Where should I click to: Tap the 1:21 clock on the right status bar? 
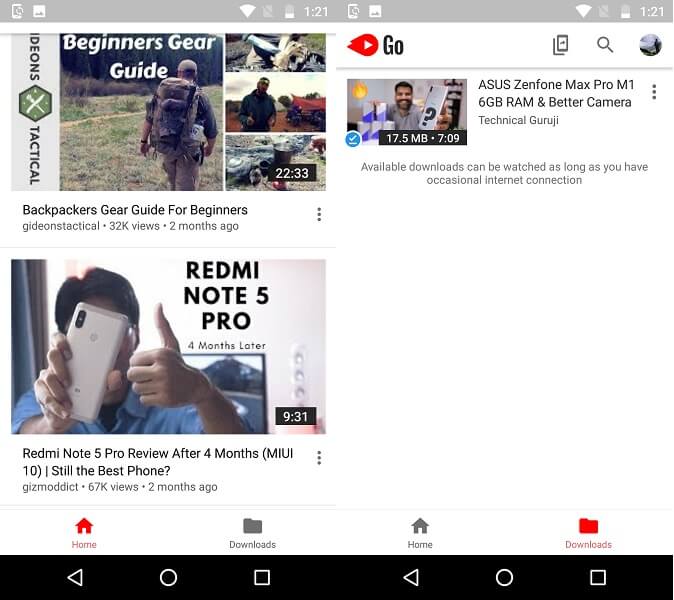652,11
